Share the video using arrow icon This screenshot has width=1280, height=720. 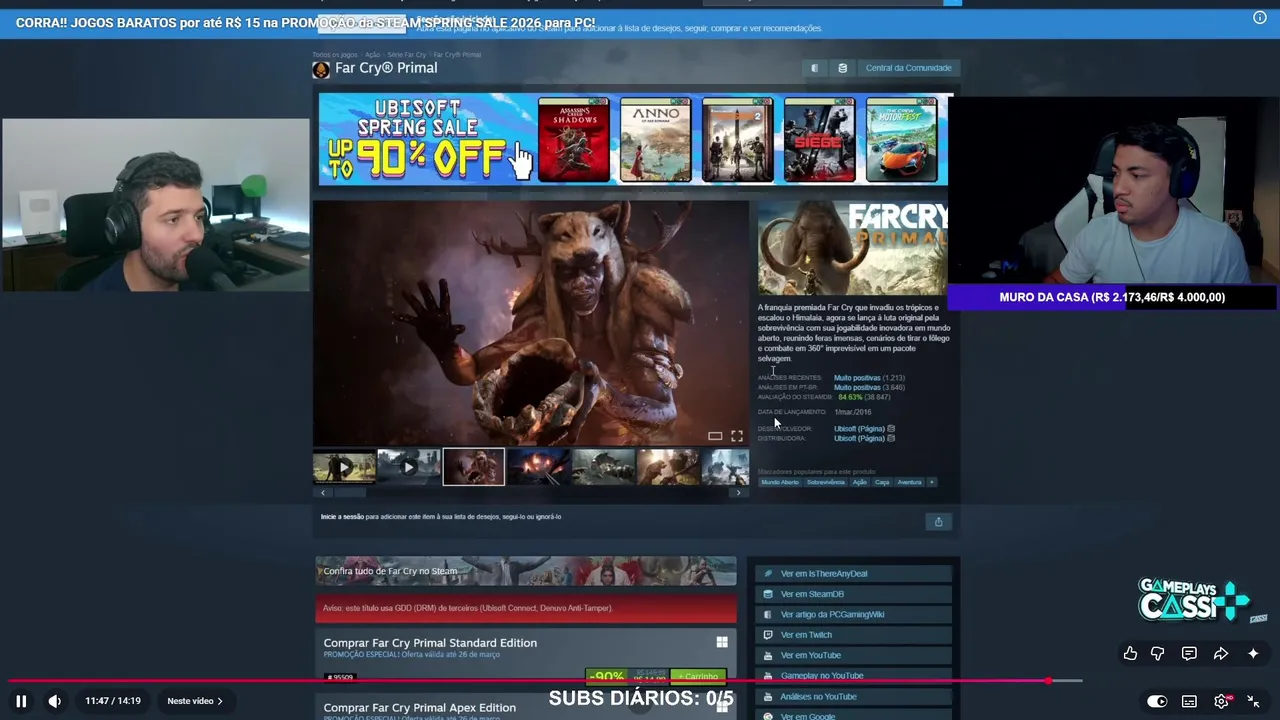[1221, 653]
